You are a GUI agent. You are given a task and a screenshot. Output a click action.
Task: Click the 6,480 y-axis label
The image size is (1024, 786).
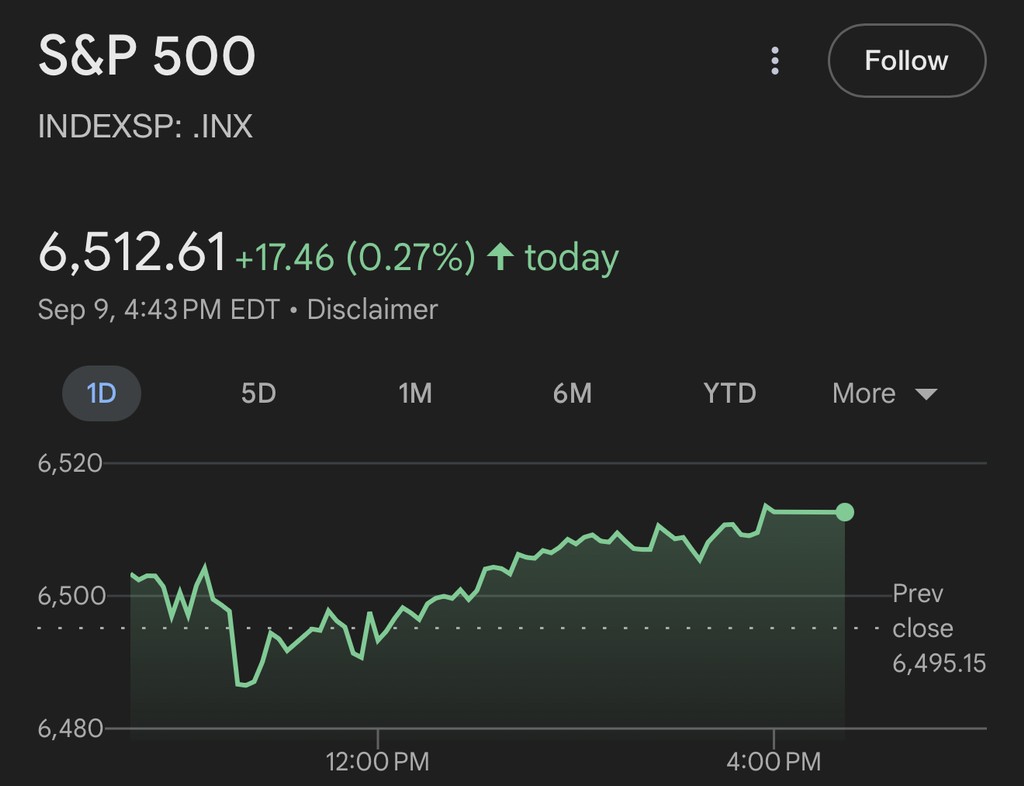point(70,728)
